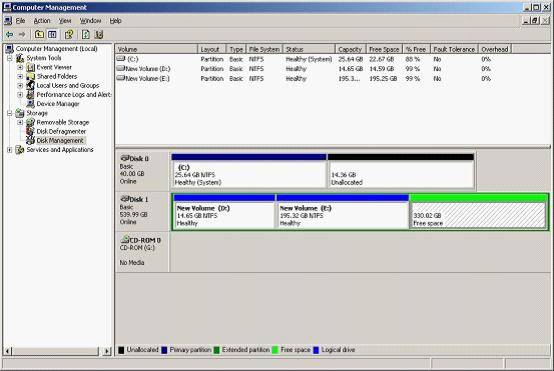554x371 pixels.
Task: Expand the Event Viewer tree node
Action: pyautogui.click(x=20, y=67)
